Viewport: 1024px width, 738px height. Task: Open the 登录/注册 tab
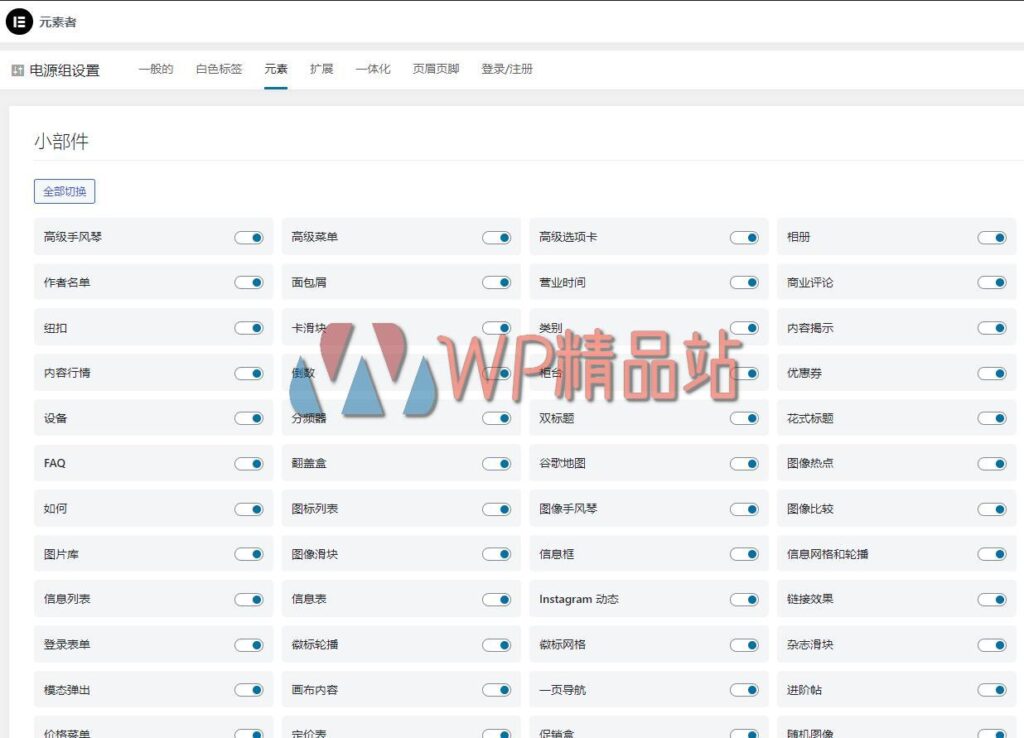click(506, 69)
